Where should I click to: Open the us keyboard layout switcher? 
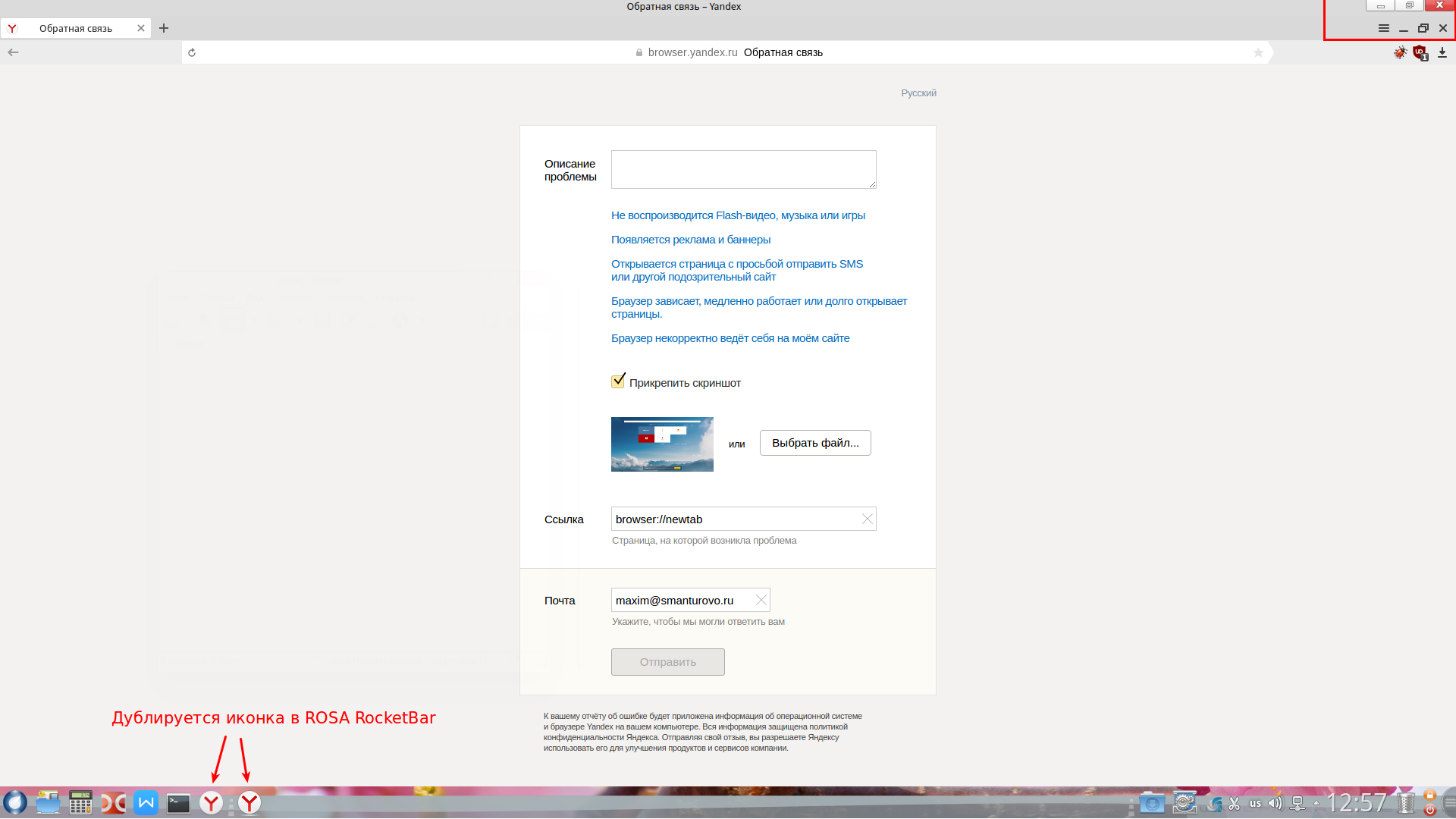click(x=1256, y=803)
